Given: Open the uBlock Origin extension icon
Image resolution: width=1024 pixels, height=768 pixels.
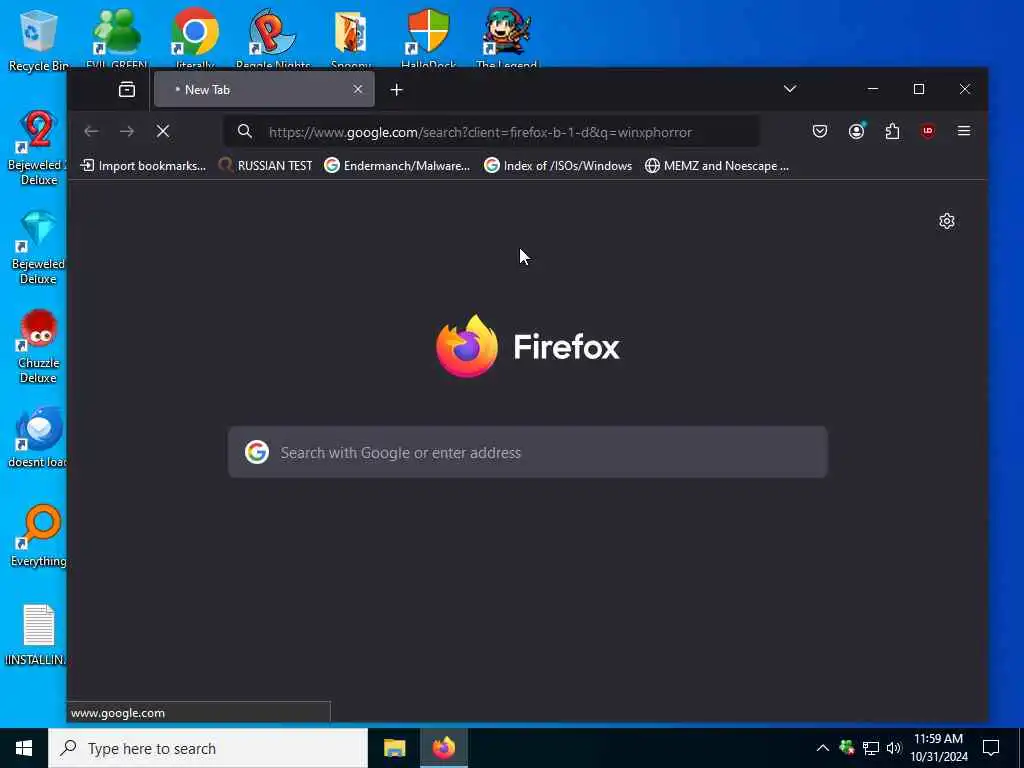Looking at the screenshot, I should click(x=928, y=131).
